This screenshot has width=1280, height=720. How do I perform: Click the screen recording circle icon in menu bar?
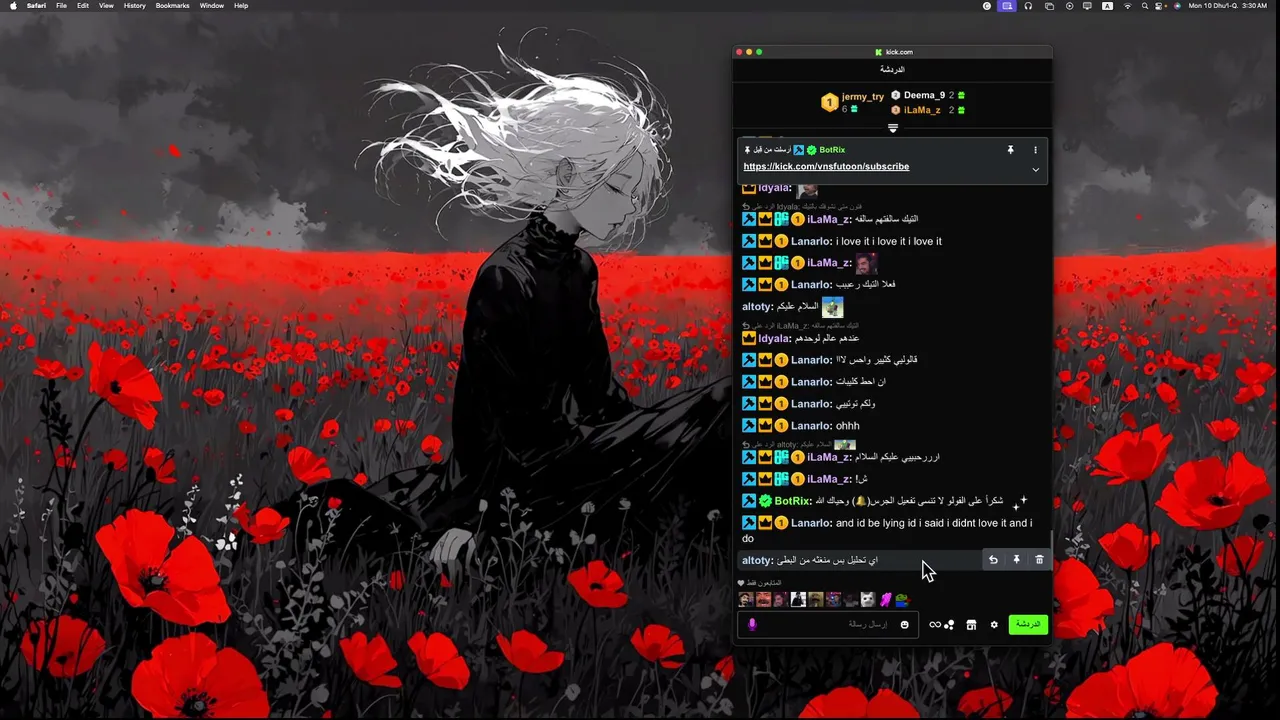point(1069,6)
